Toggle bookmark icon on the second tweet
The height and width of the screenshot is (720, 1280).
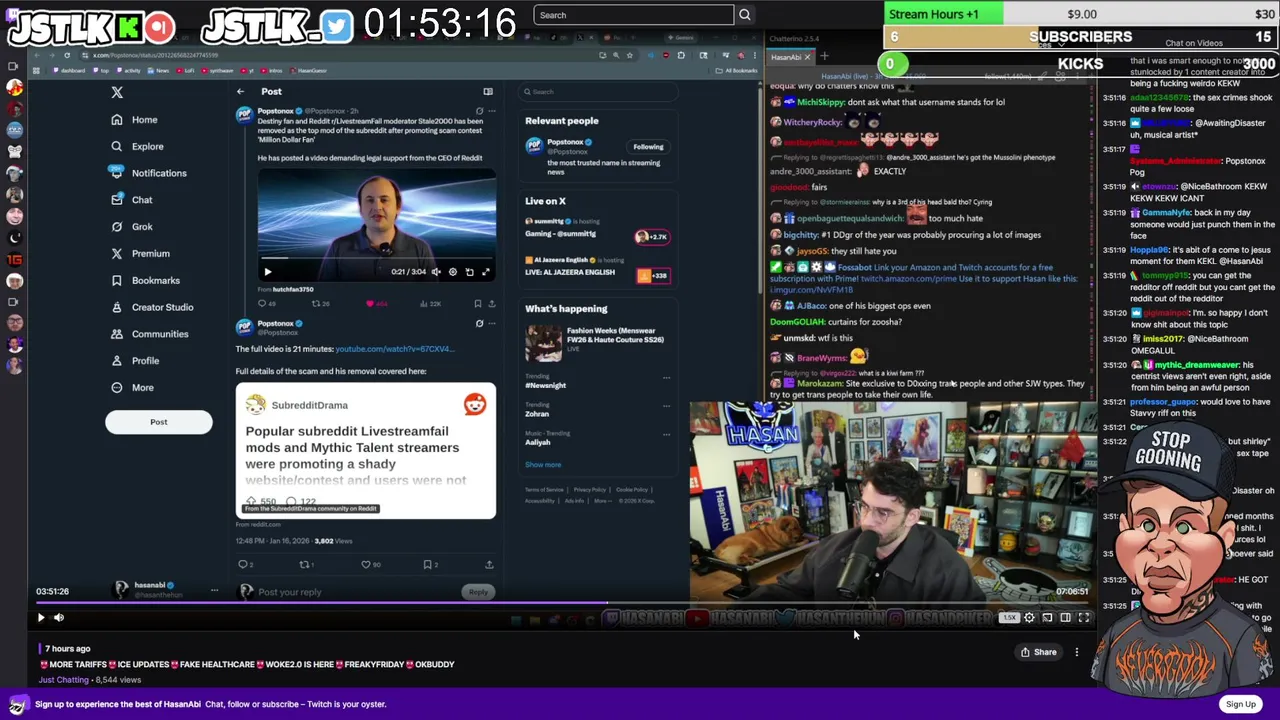click(430, 565)
